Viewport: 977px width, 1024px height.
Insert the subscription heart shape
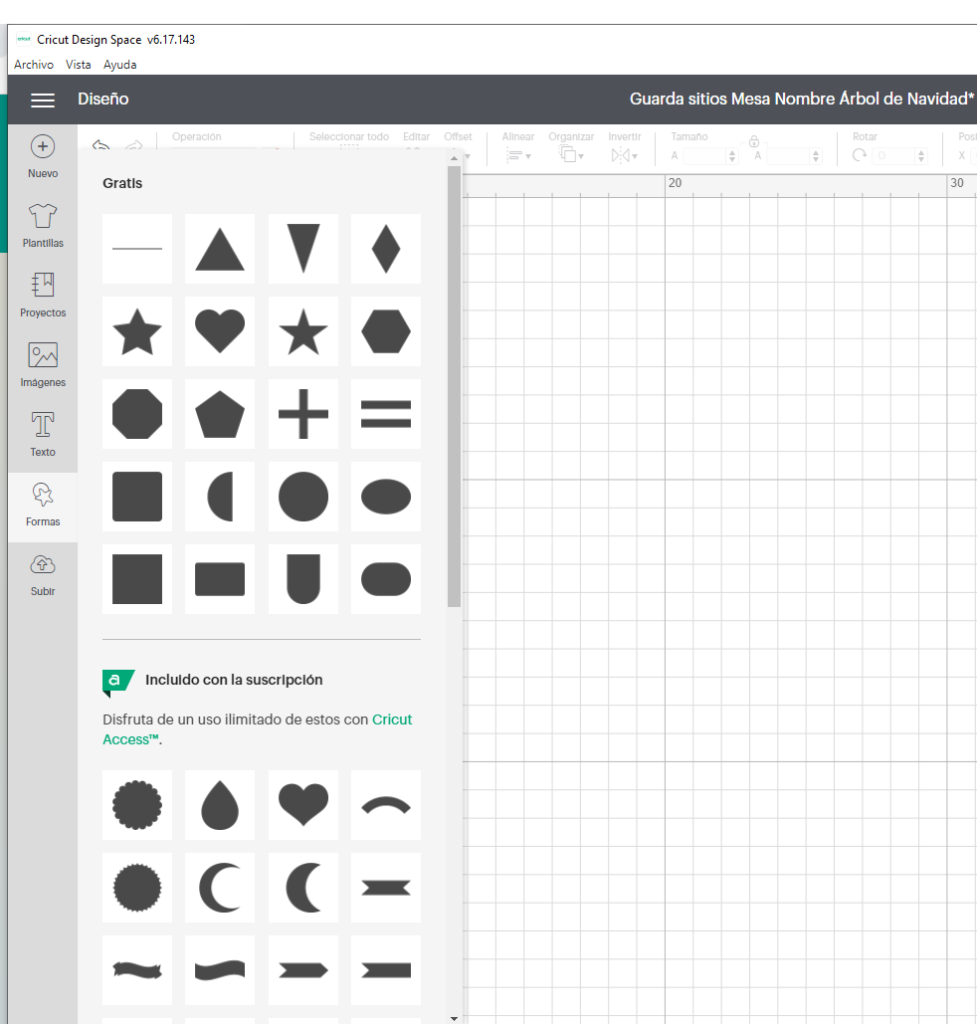(x=303, y=805)
